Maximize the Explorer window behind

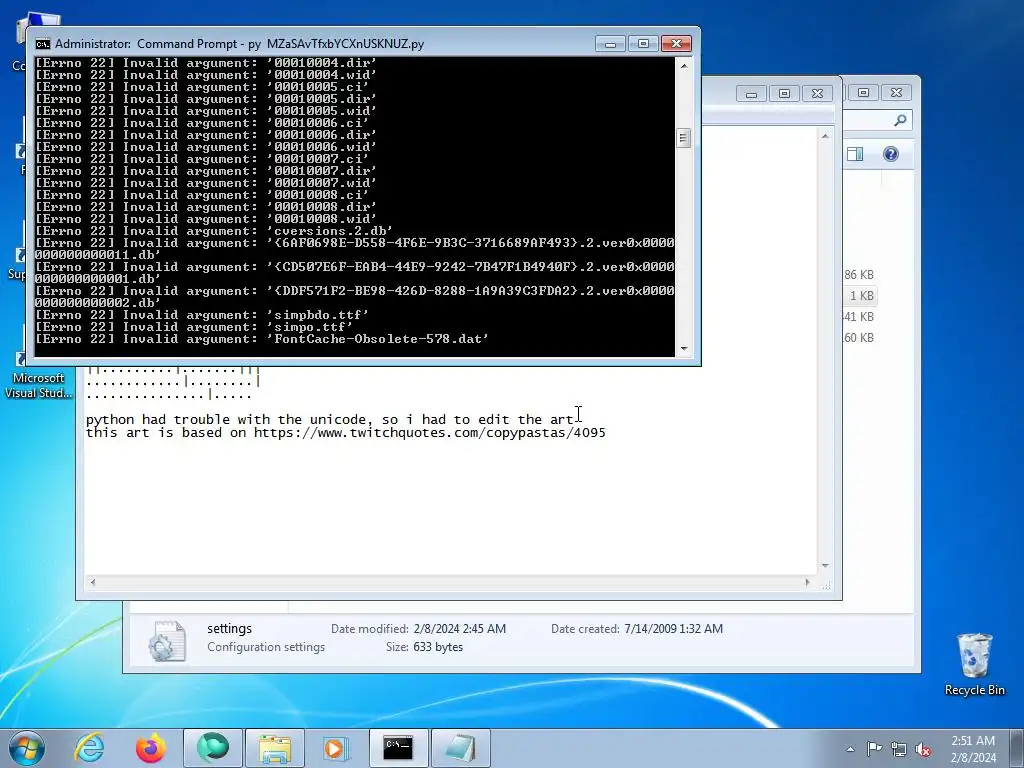tap(863, 93)
